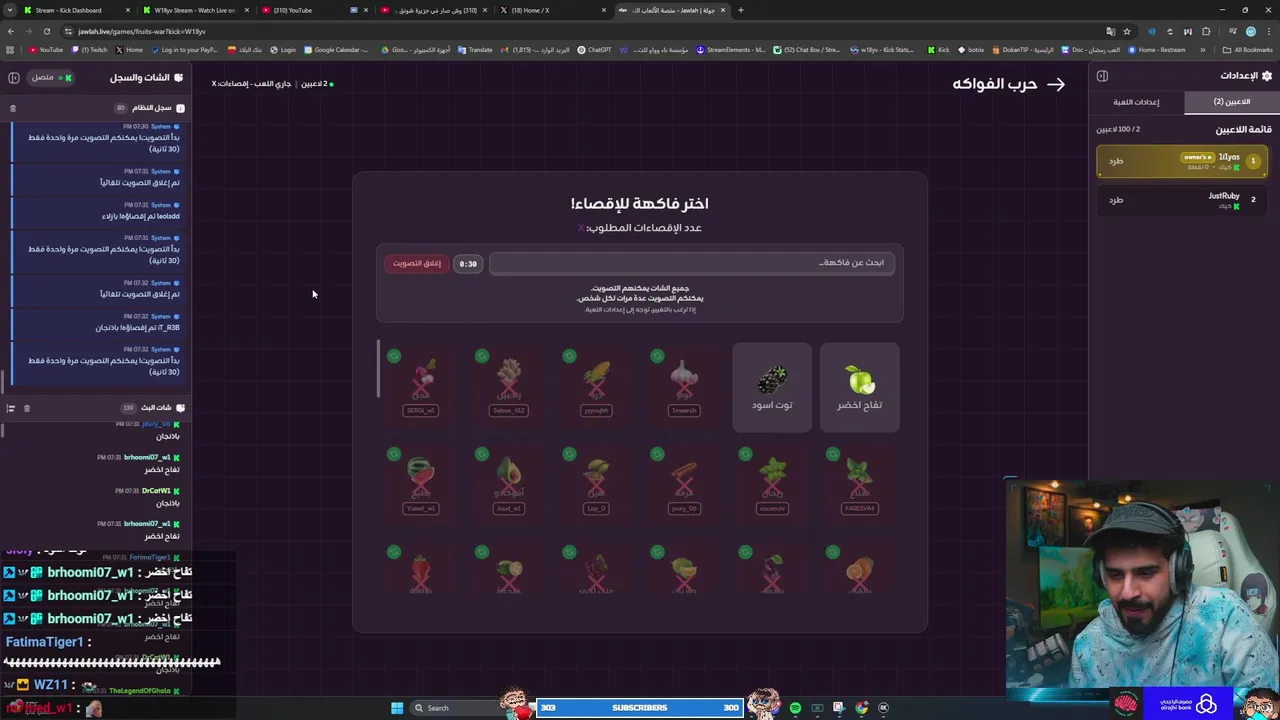Restore the eliminated ginger card
Screen dimensions: 1280x720
tap(482, 356)
